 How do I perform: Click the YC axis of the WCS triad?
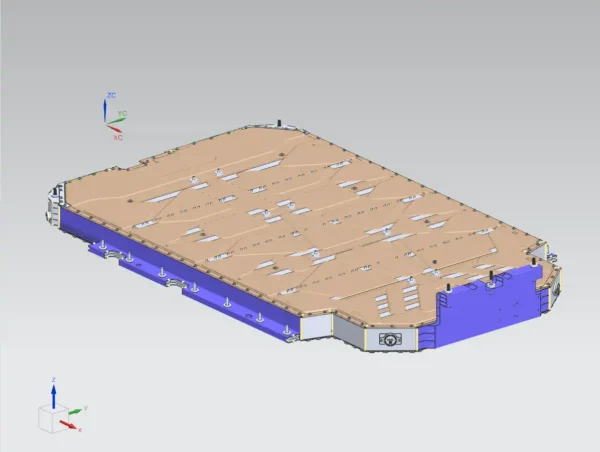click(116, 121)
